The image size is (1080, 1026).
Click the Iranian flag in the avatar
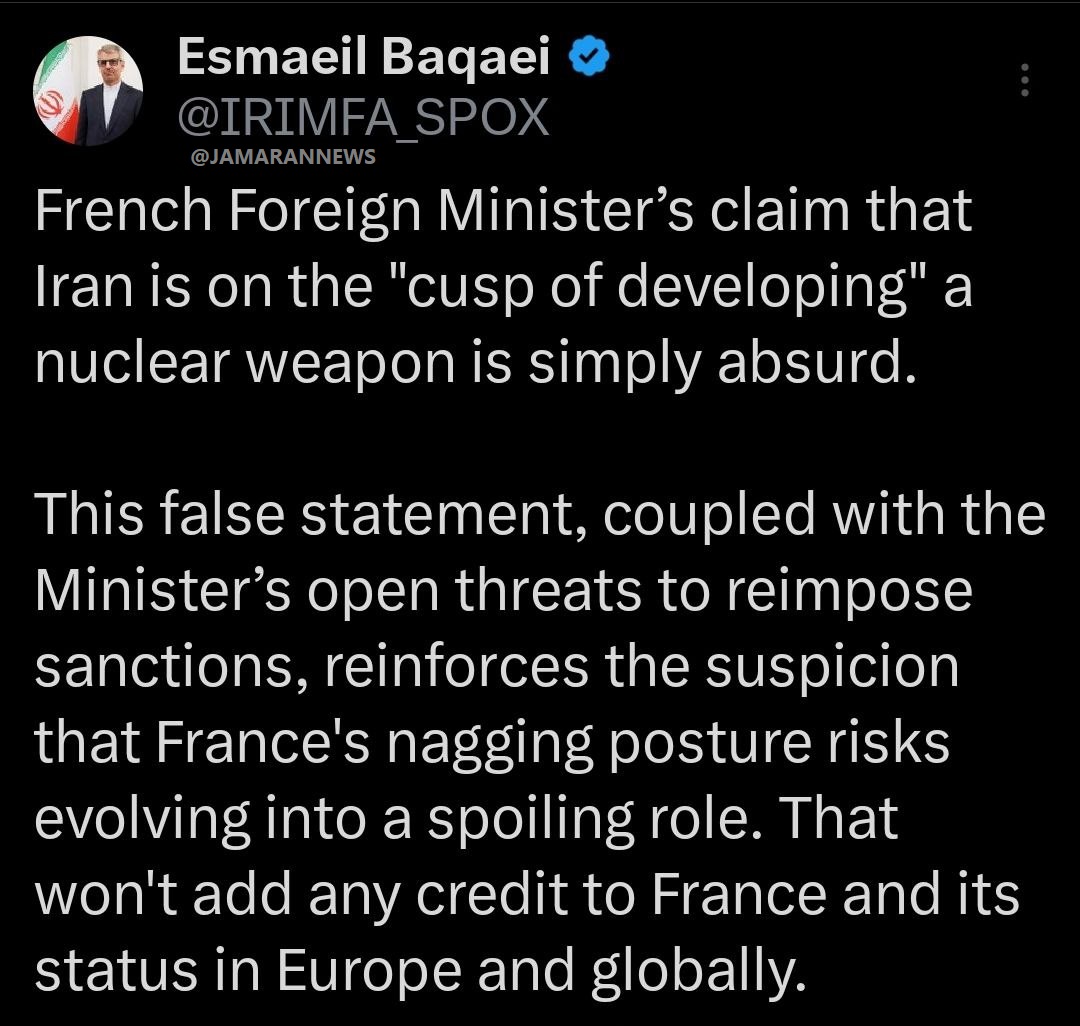pyautogui.click(x=53, y=107)
